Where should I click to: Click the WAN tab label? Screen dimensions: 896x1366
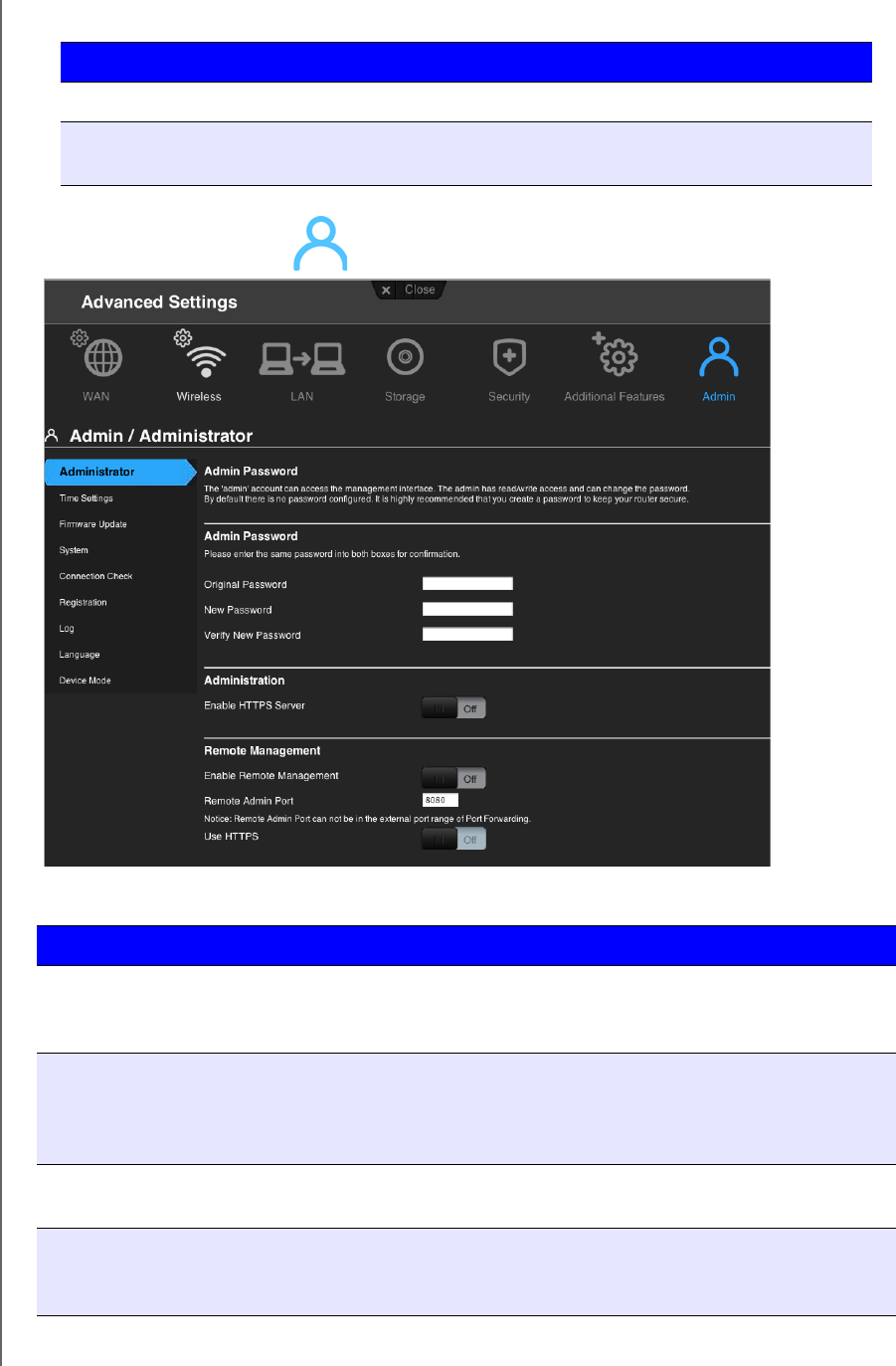[x=96, y=397]
